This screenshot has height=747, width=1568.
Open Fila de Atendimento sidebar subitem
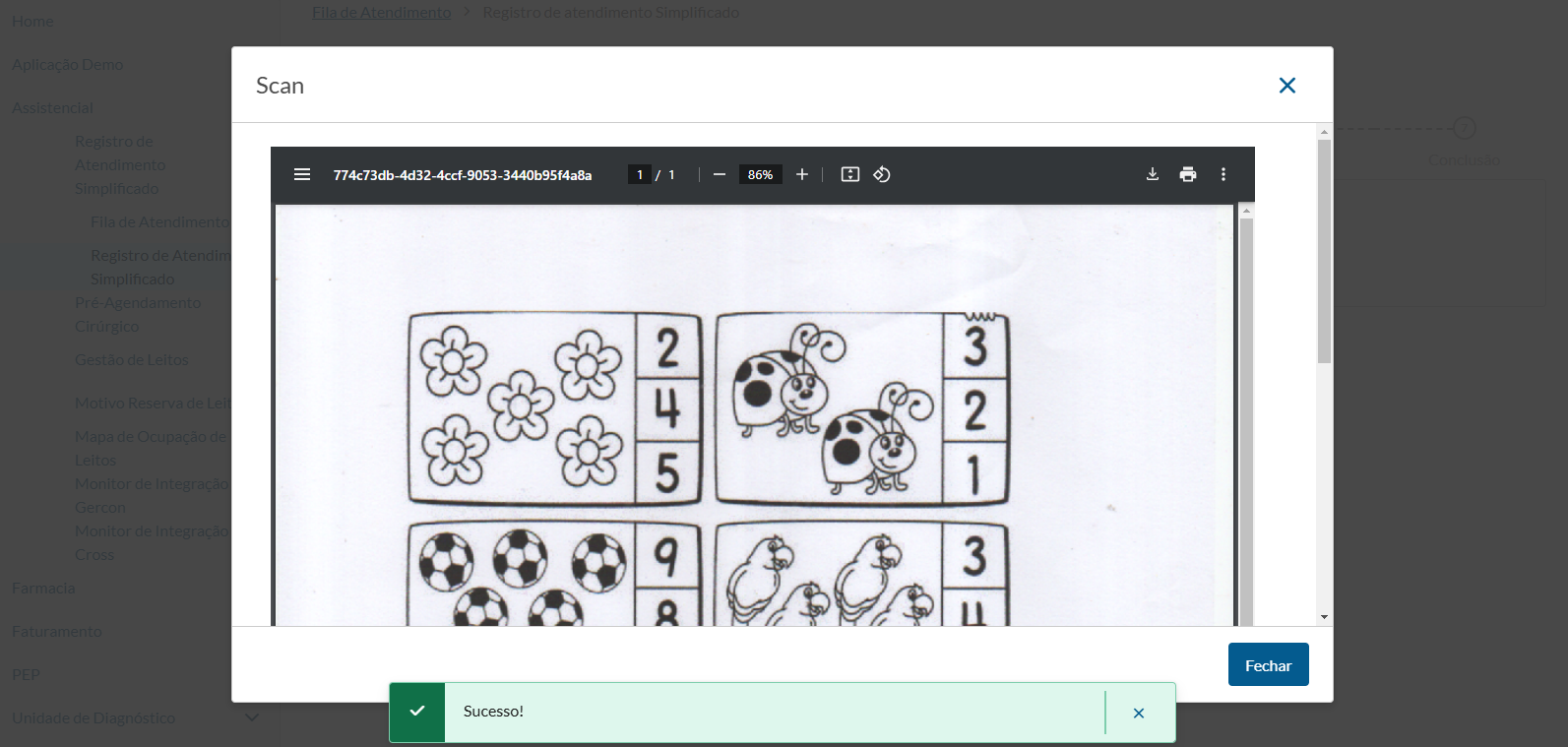(x=160, y=221)
